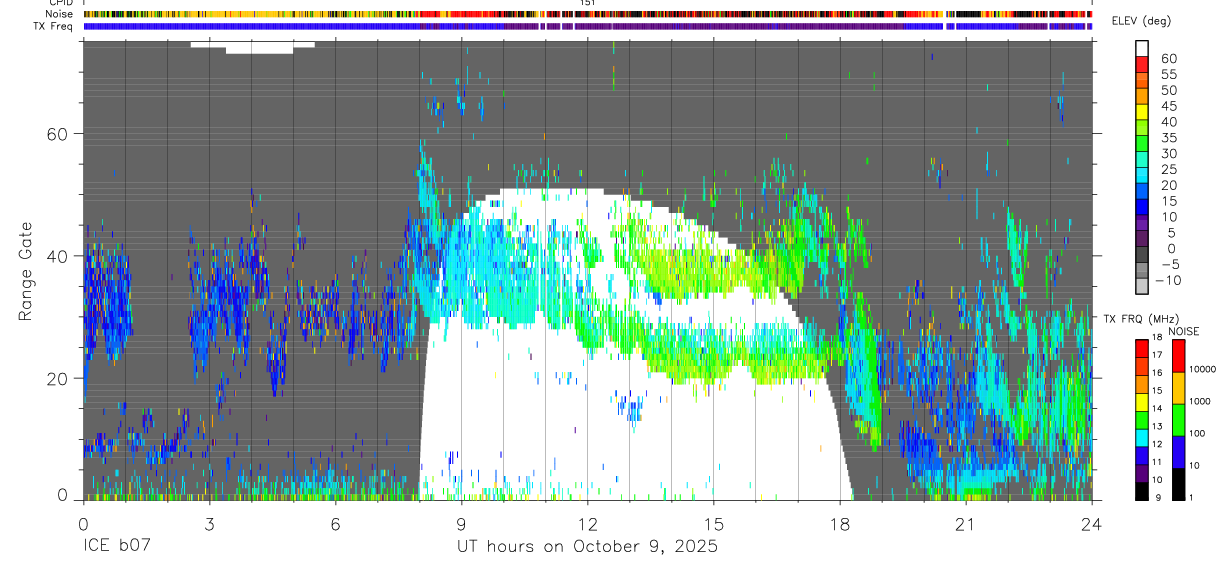Select red top segment of NOISE colorbar
The image size is (1228, 567).
pyautogui.click(x=1178, y=356)
